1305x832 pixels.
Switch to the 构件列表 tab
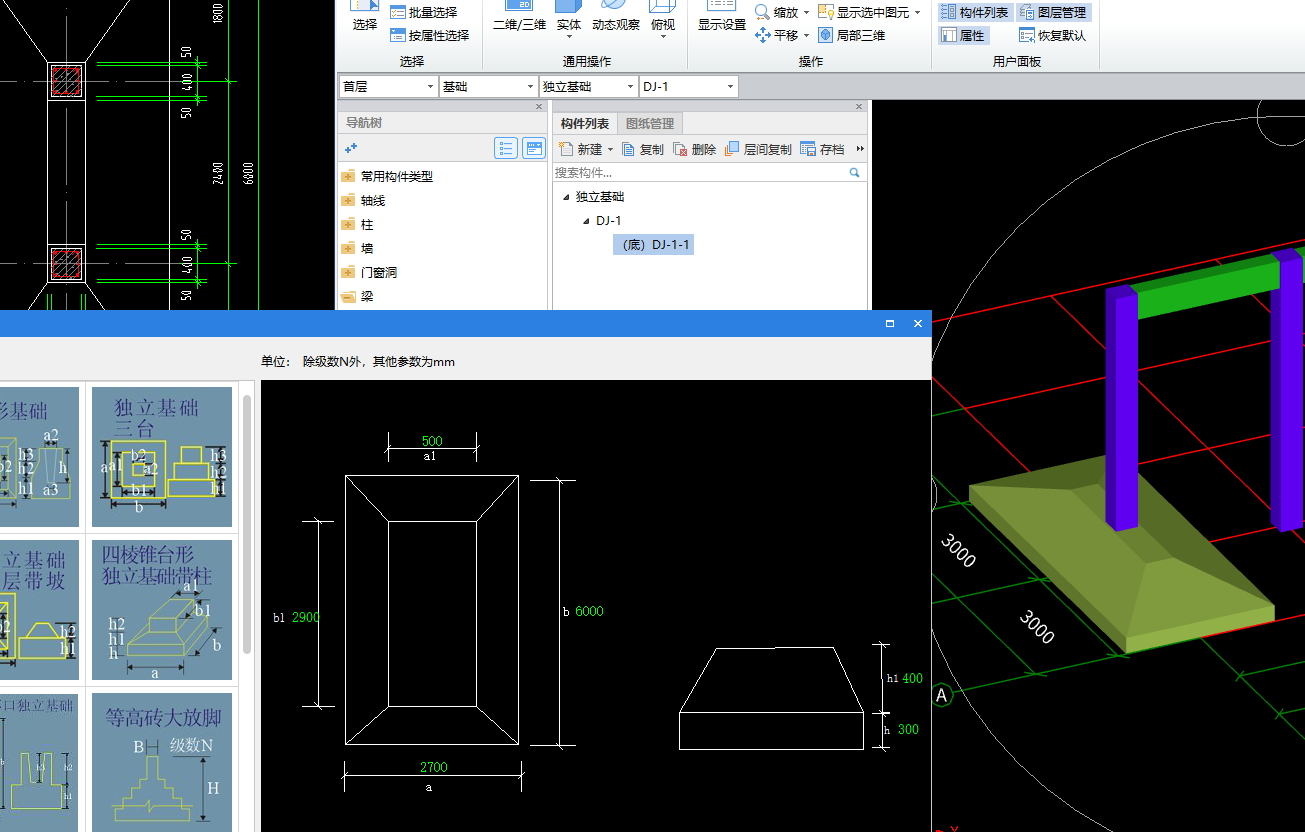point(584,124)
